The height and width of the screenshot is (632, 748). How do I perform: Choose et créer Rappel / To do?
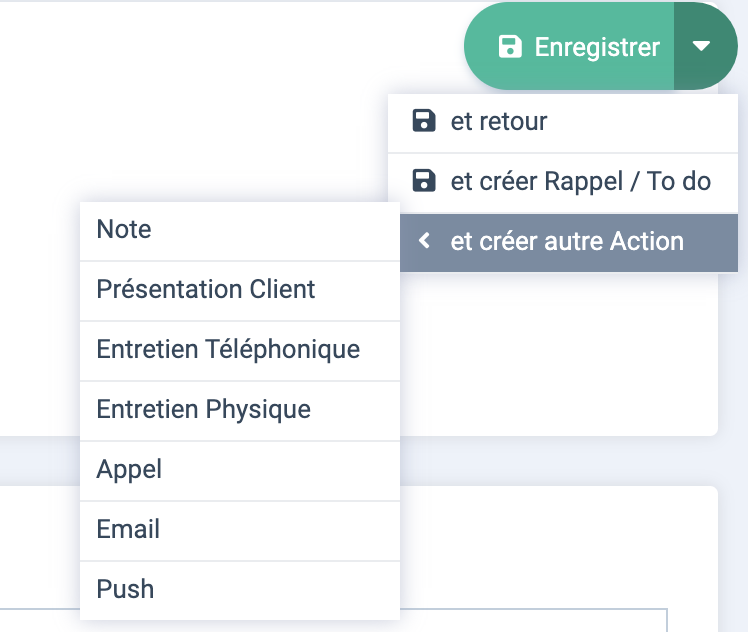563,183
